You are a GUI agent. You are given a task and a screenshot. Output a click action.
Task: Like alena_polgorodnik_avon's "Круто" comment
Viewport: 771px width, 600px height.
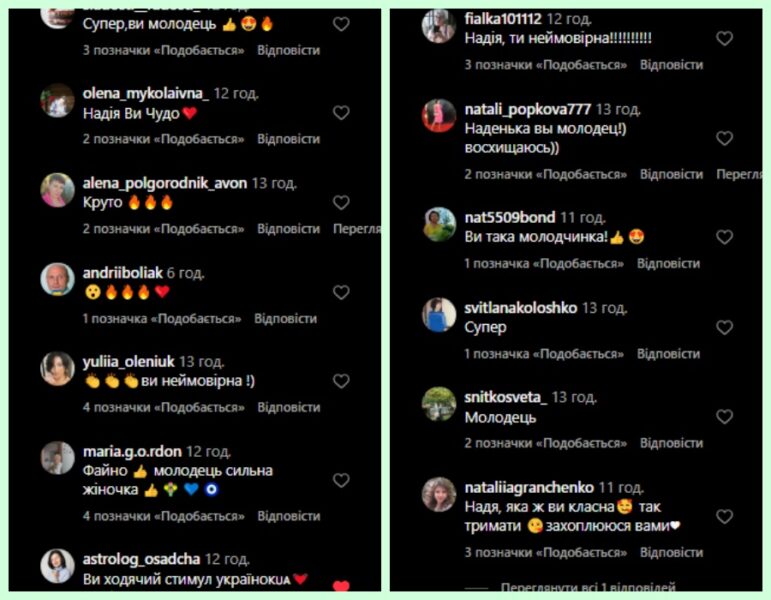click(x=341, y=203)
